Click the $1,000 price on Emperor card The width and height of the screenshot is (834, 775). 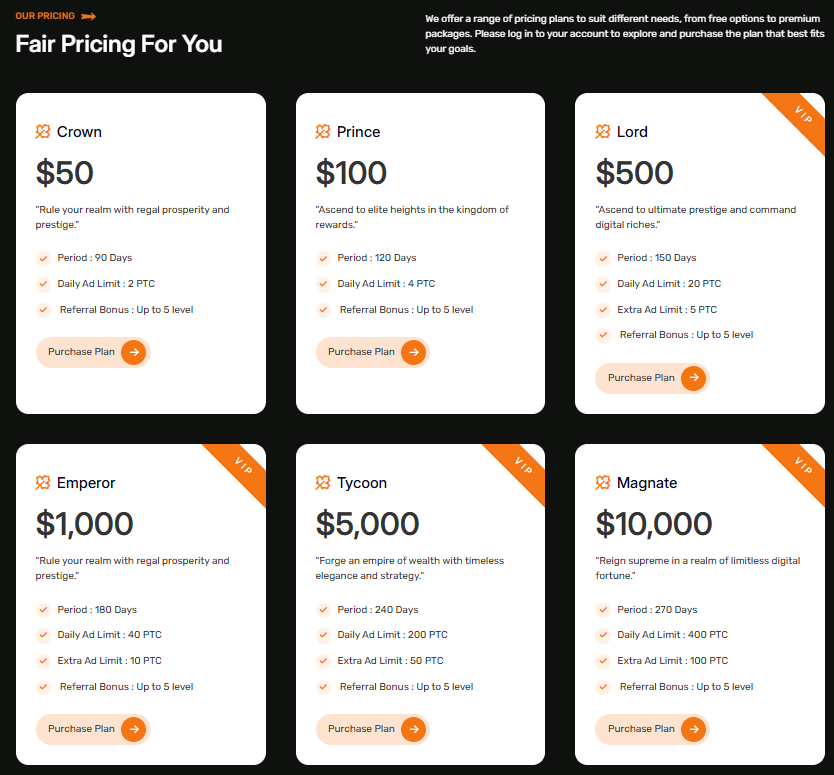(x=85, y=524)
